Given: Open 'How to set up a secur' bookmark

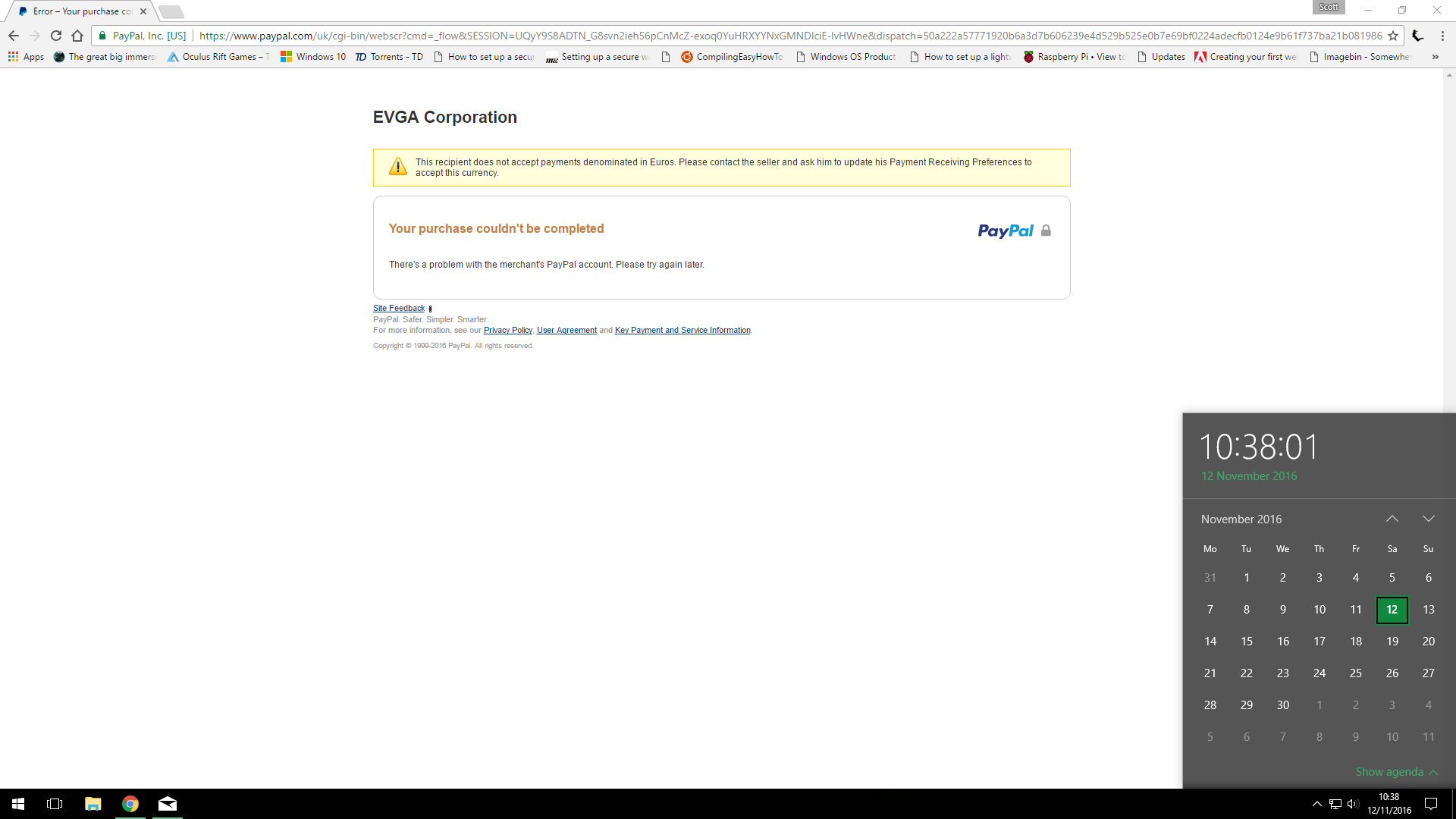Looking at the screenshot, I should (484, 57).
